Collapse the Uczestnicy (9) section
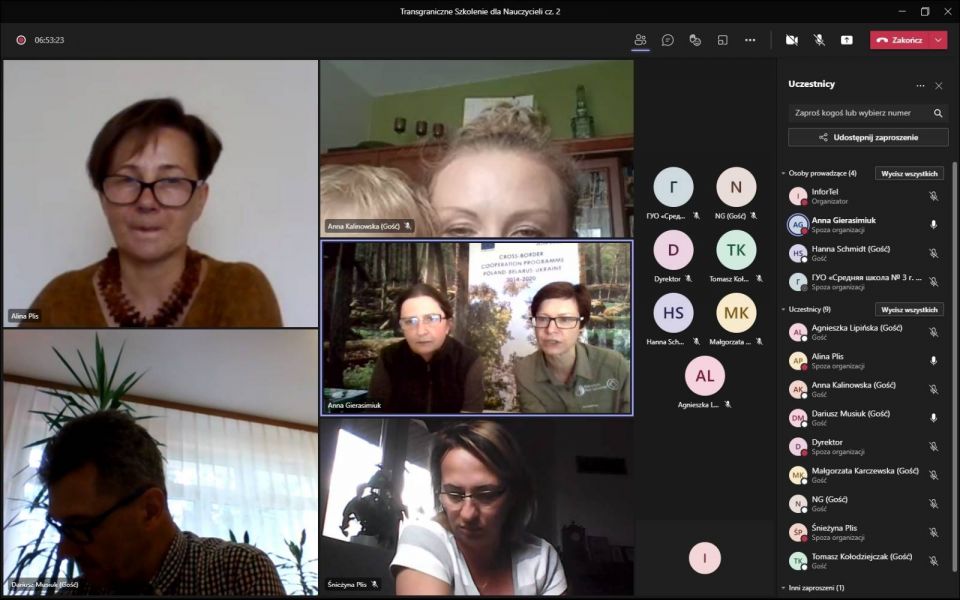Viewport: 960px width, 600px height. (x=783, y=310)
